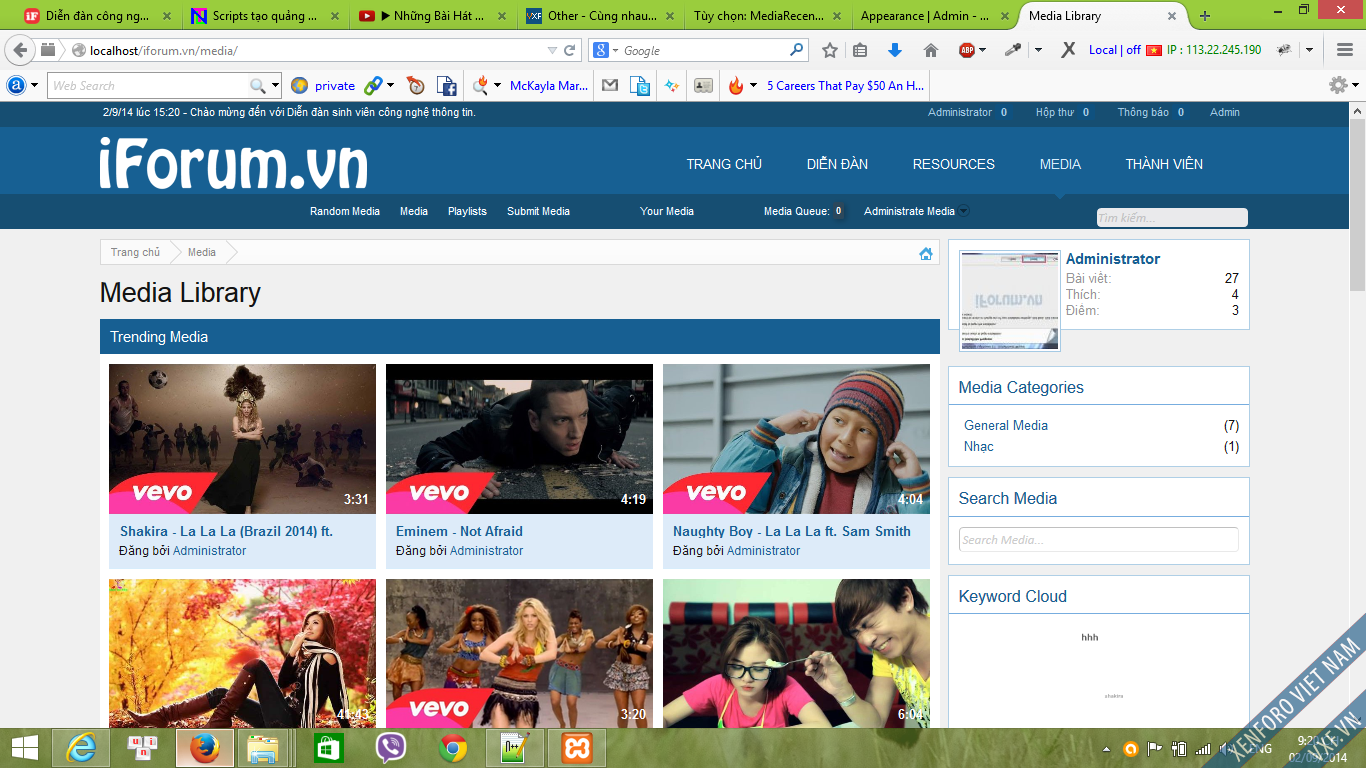Screen dimensions: 1366x768
Task: Click the Adblock Plus ABP icon
Action: (967, 50)
